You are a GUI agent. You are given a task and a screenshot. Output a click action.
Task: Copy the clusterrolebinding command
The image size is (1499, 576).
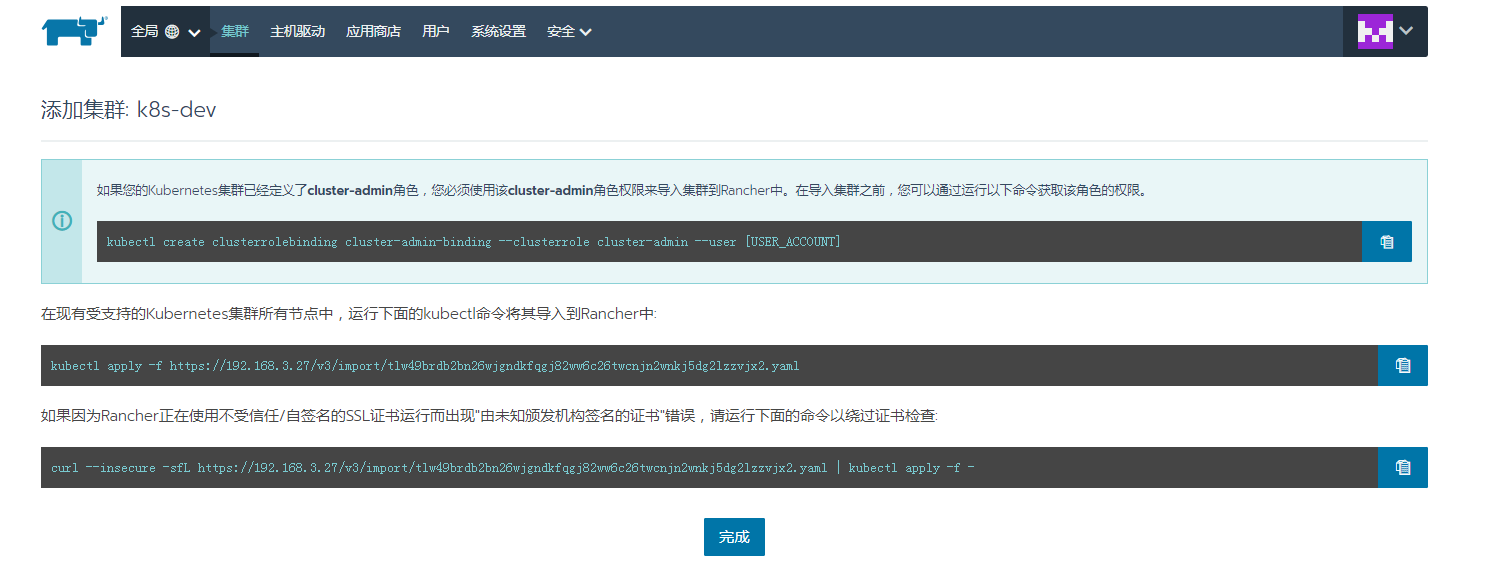(x=1386, y=242)
